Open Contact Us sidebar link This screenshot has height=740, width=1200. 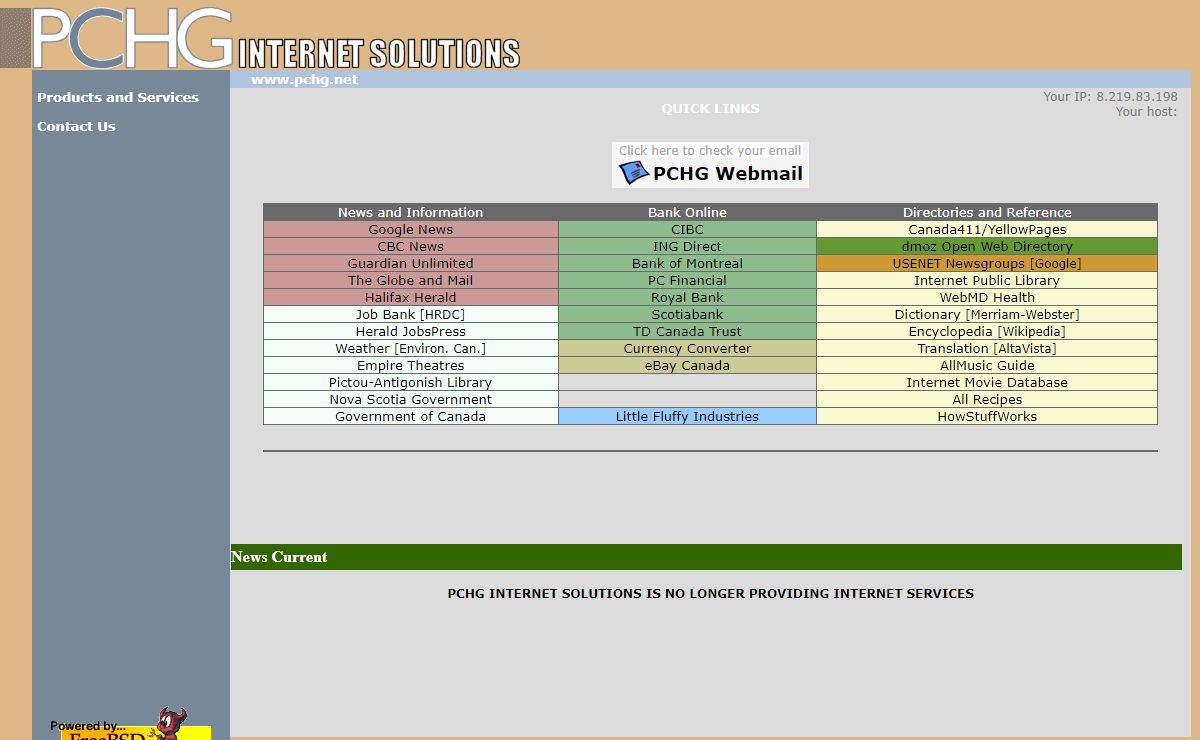click(76, 126)
